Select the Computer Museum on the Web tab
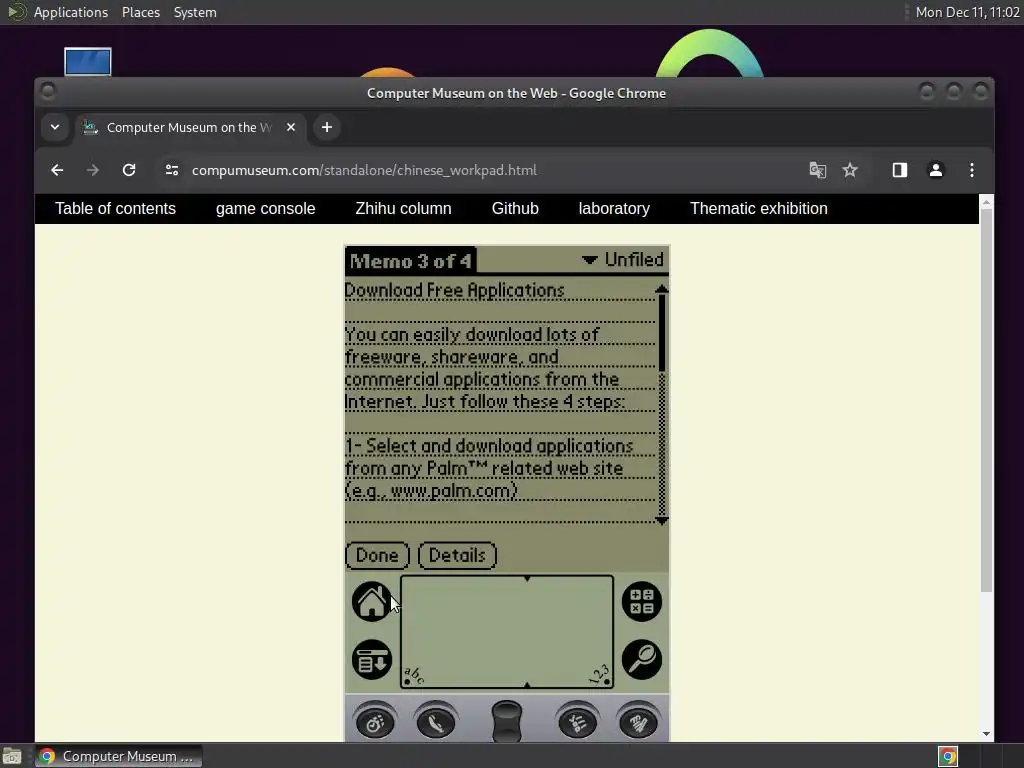 [189, 127]
